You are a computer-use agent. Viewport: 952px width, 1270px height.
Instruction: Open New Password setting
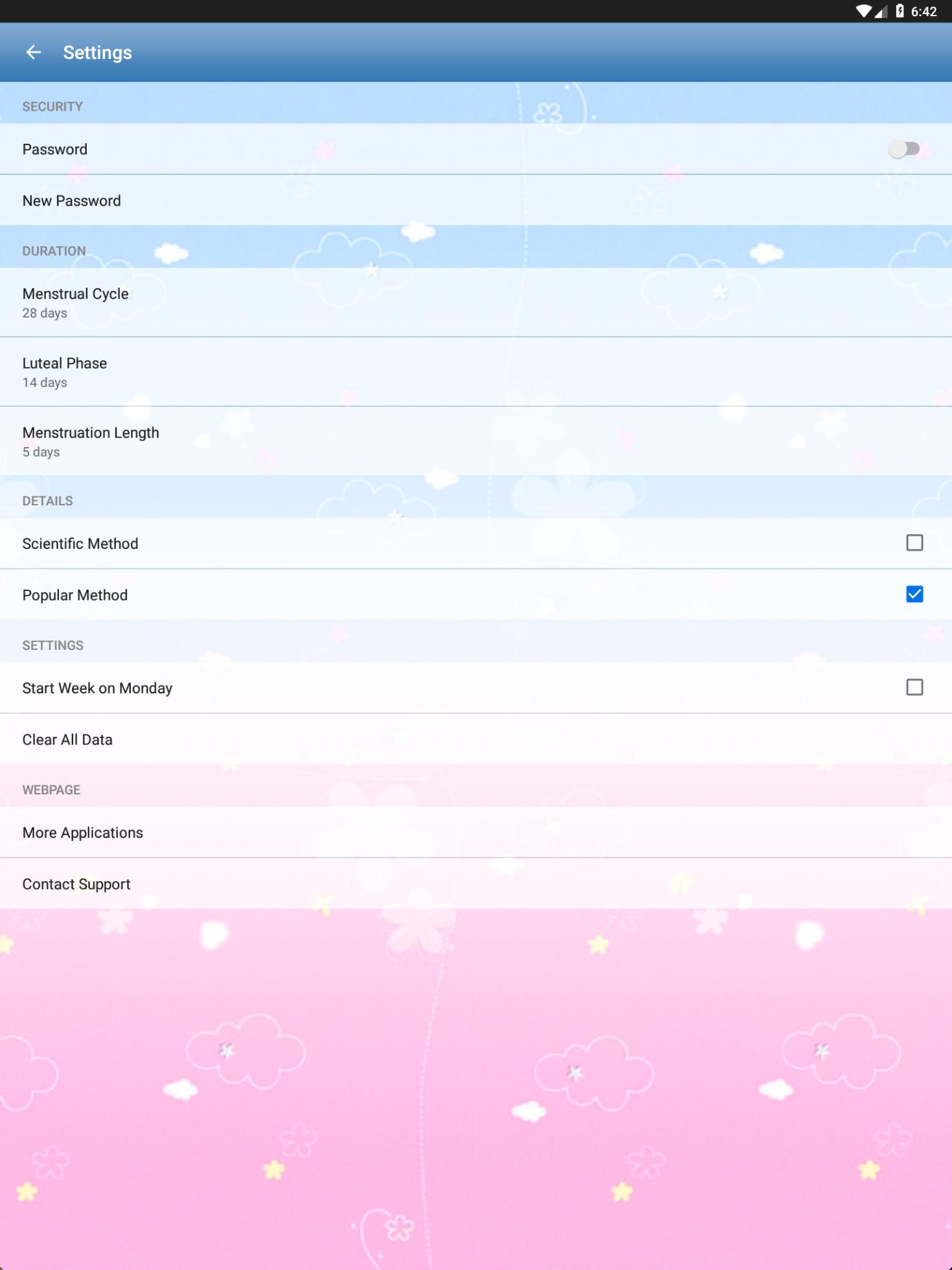pyautogui.click(x=476, y=200)
